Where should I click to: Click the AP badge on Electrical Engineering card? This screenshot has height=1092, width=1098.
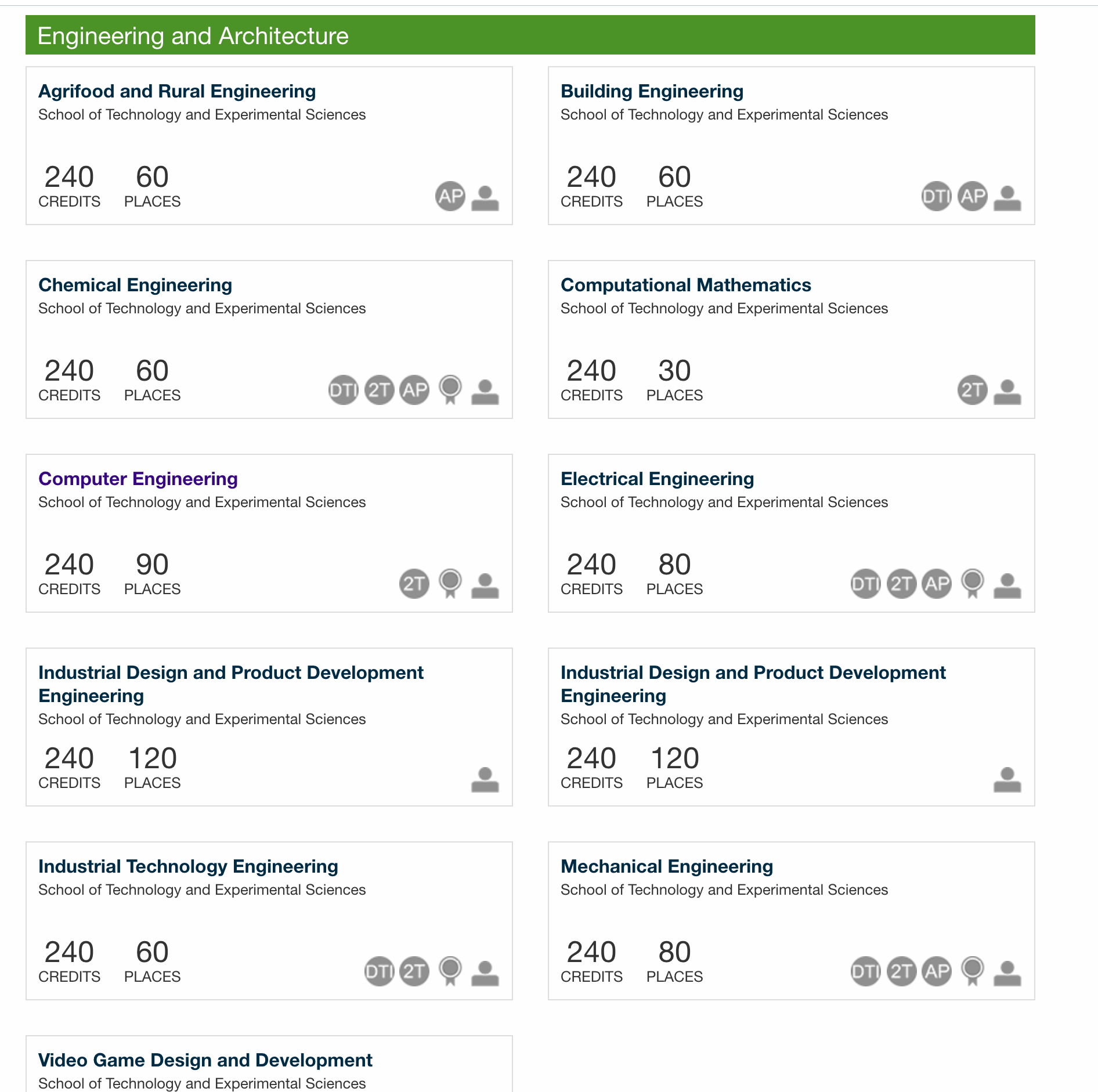(x=937, y=584)
